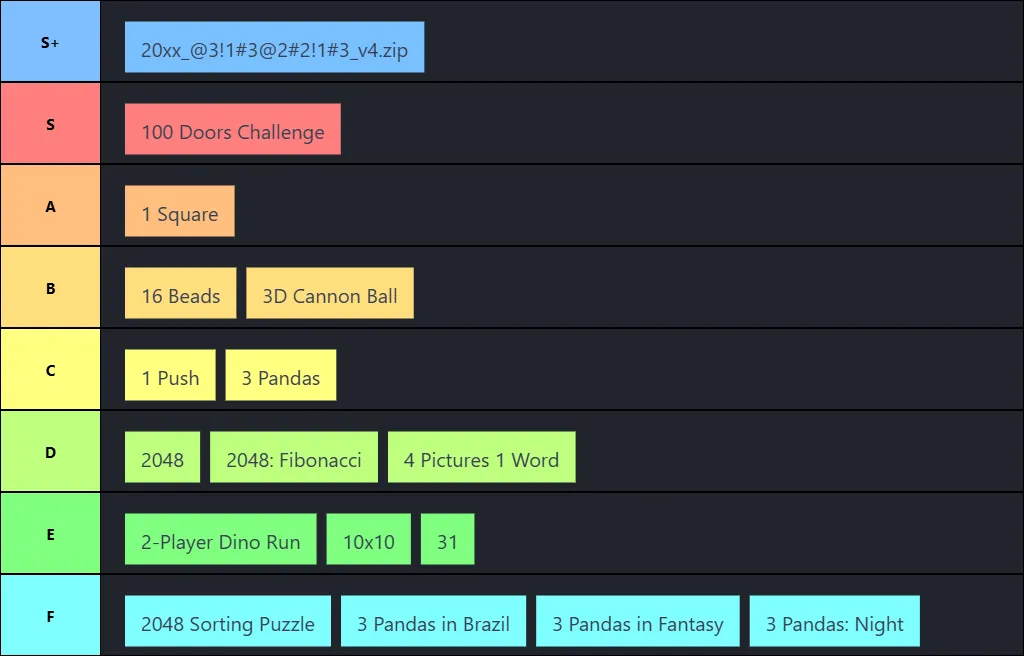The width and height of the screenshot is (1024, 656).
Task: Click 3 Pandas in Brazil tile
Action: coord(434,621)
